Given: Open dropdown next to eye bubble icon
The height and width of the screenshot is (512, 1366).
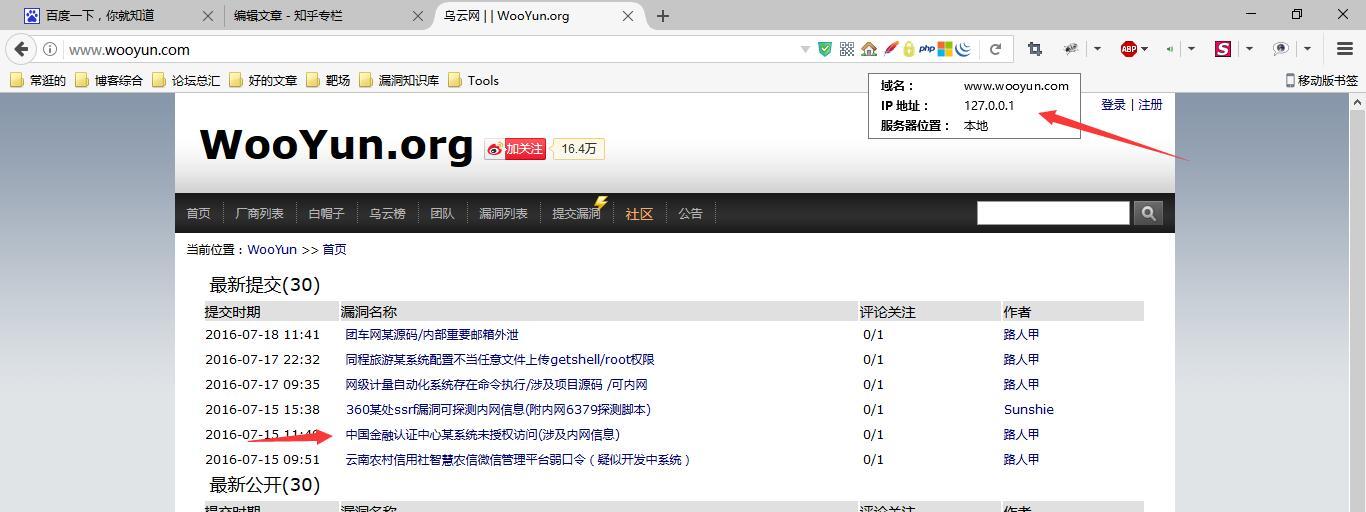Looking at the screenshot, I should [x=1306, y=48].
